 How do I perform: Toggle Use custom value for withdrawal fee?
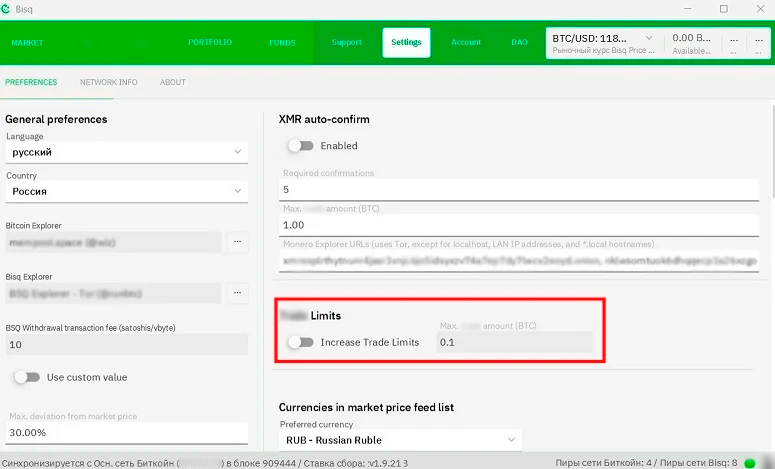[27, 377]
